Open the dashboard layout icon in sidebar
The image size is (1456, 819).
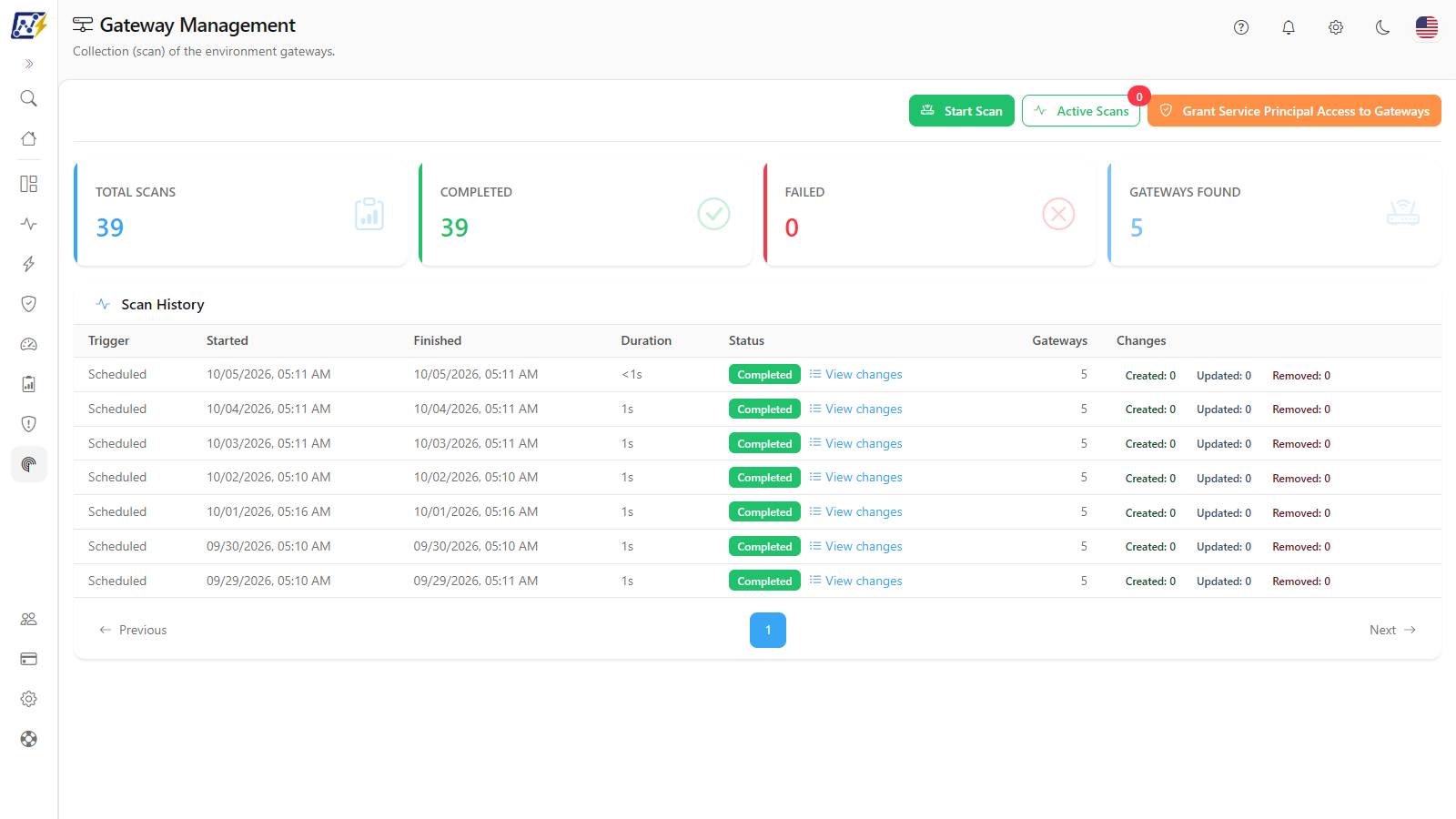click(x=29, y=184)
